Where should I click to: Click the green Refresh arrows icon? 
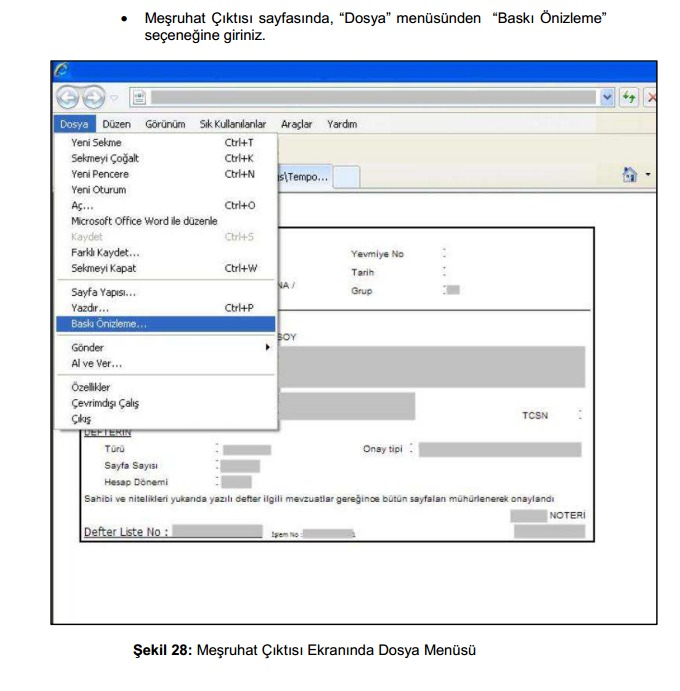pyautogui.click(x=628, y=97)
